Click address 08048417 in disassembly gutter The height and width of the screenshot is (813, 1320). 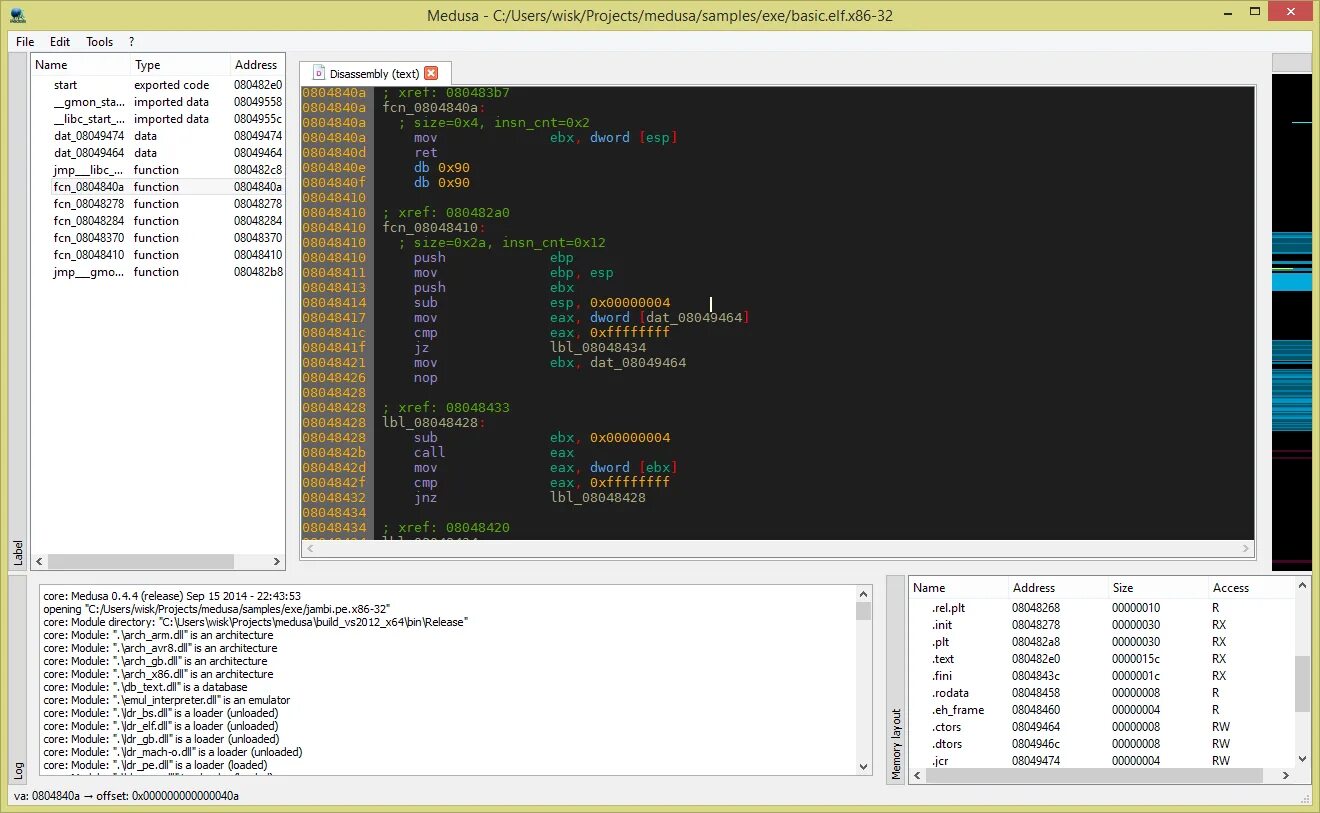(x=334, y=318)
